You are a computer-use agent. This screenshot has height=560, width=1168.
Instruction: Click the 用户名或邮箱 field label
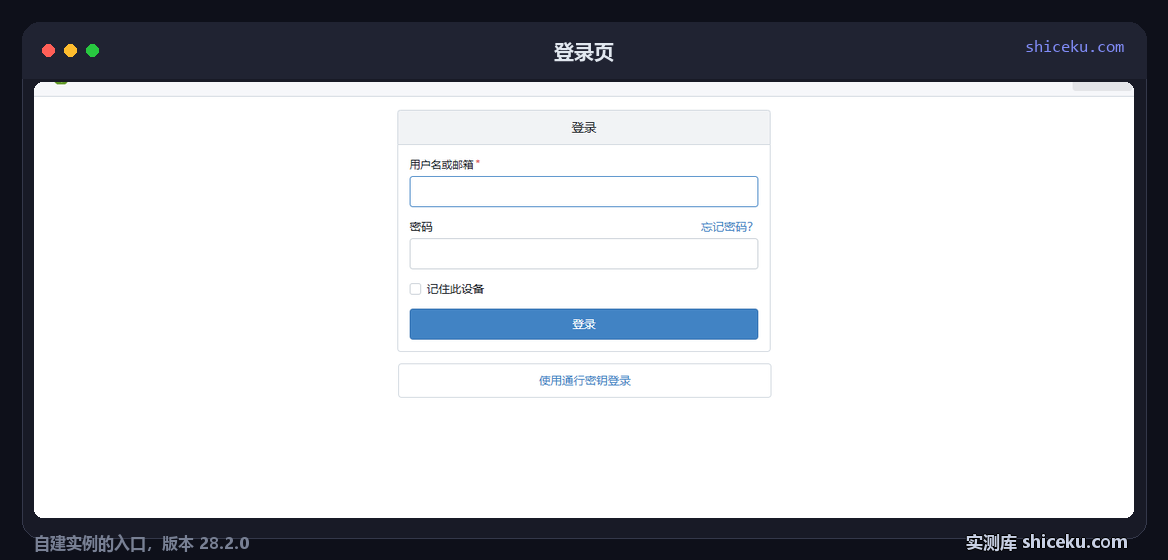point(441,165)
